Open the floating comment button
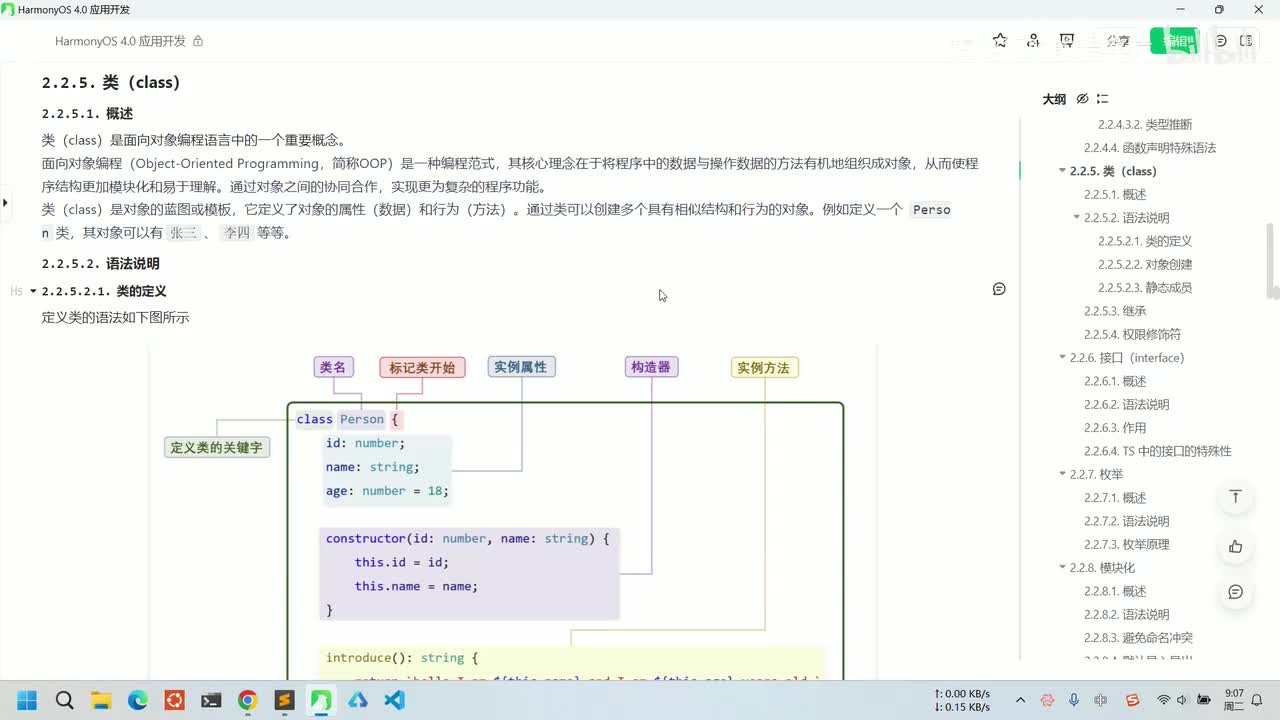The height and width of the screenshot is (720, 1280). pos(1236,592)
